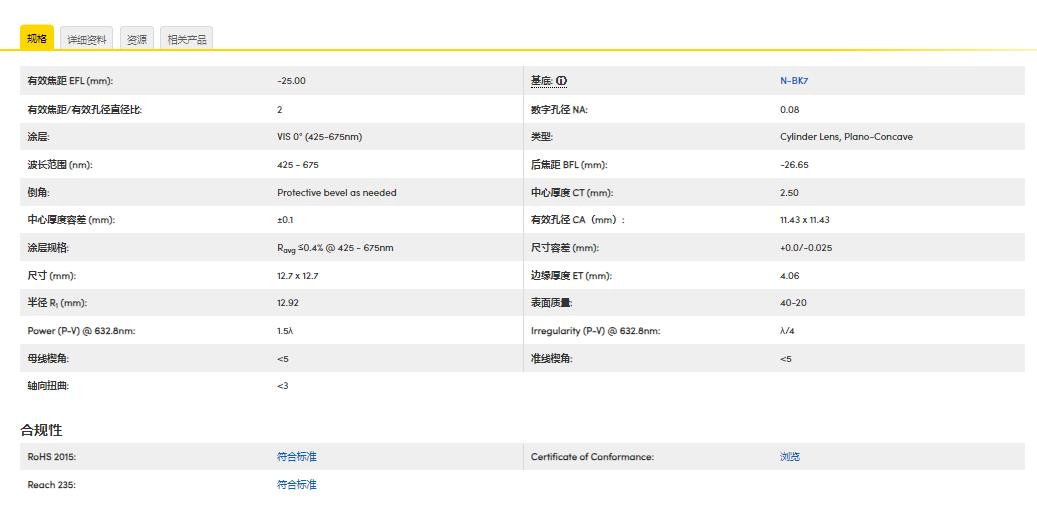Image resolution: width=1037 pixels, height=521 pixels.
Task: Click the 母线楔角 label
Action: pos(48,359)
